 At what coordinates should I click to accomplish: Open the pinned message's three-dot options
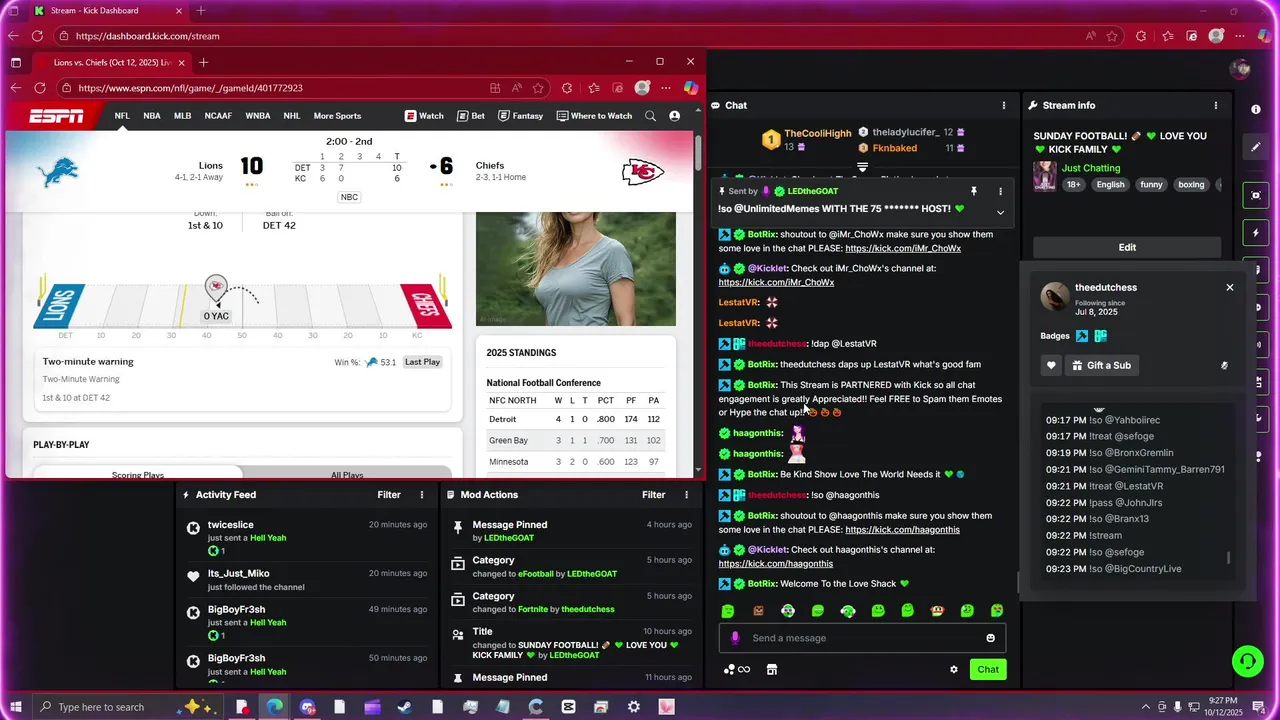click(x=1000, y=191)
